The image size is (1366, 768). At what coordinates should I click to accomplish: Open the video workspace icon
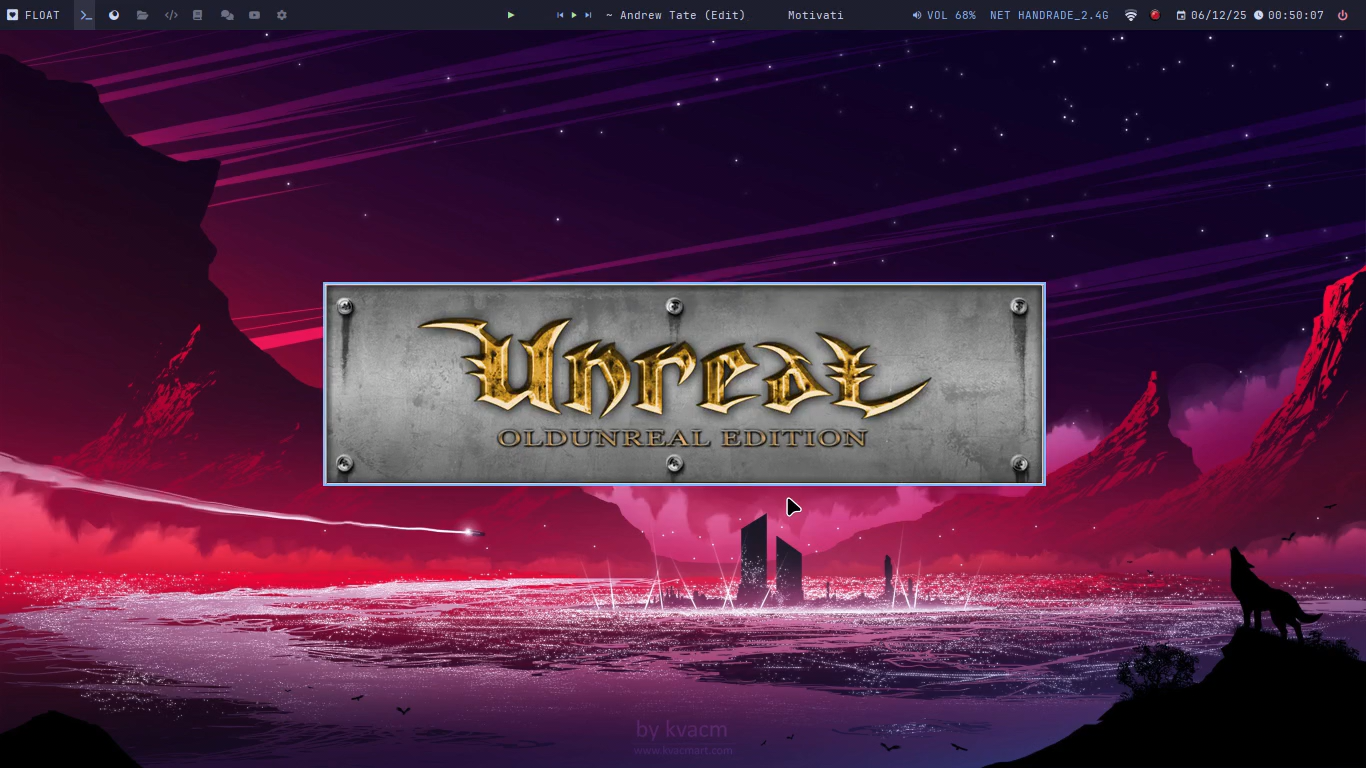pos(255,15)
